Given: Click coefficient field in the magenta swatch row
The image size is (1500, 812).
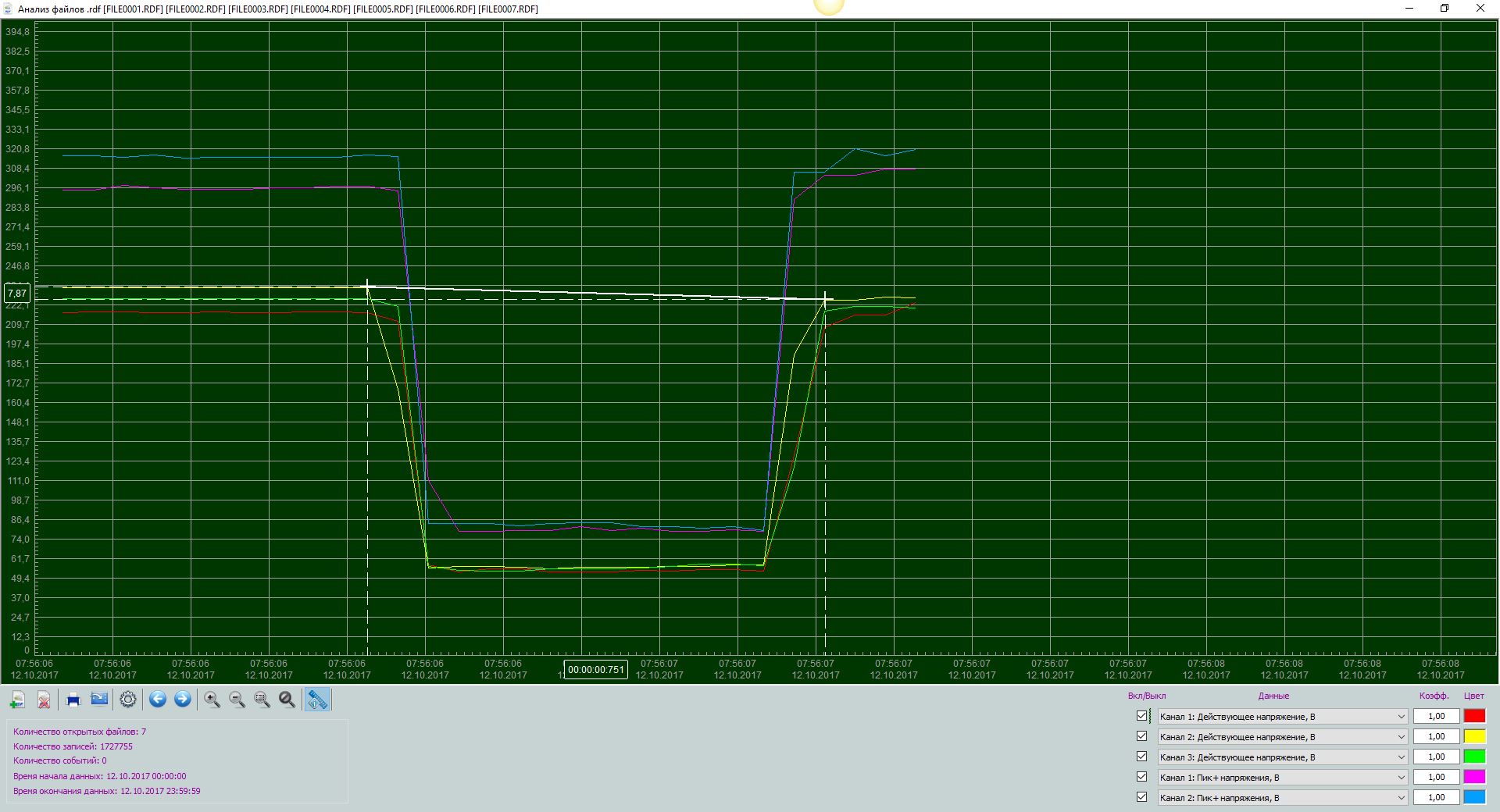Looking at the screenshot, I should click(1436, 777).
